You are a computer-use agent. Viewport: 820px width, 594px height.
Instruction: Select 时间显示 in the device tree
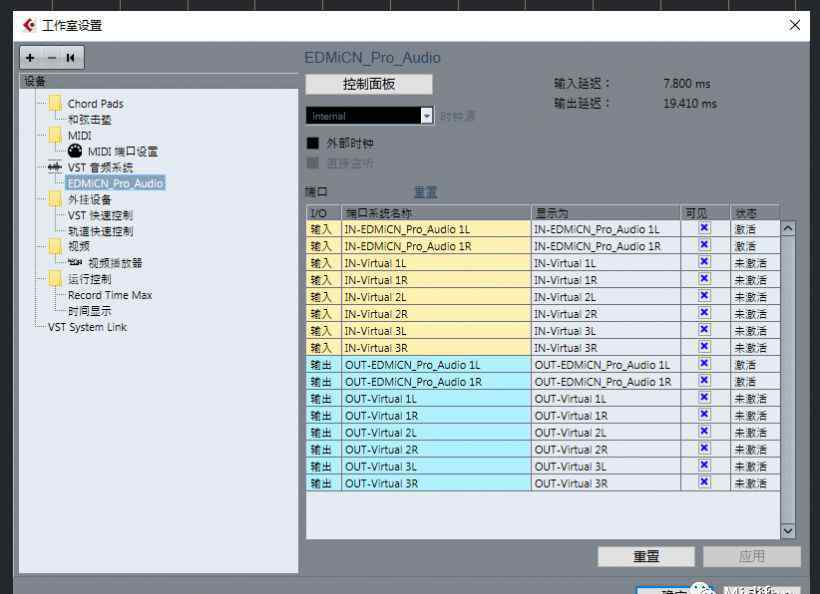[x=89, y=311]
